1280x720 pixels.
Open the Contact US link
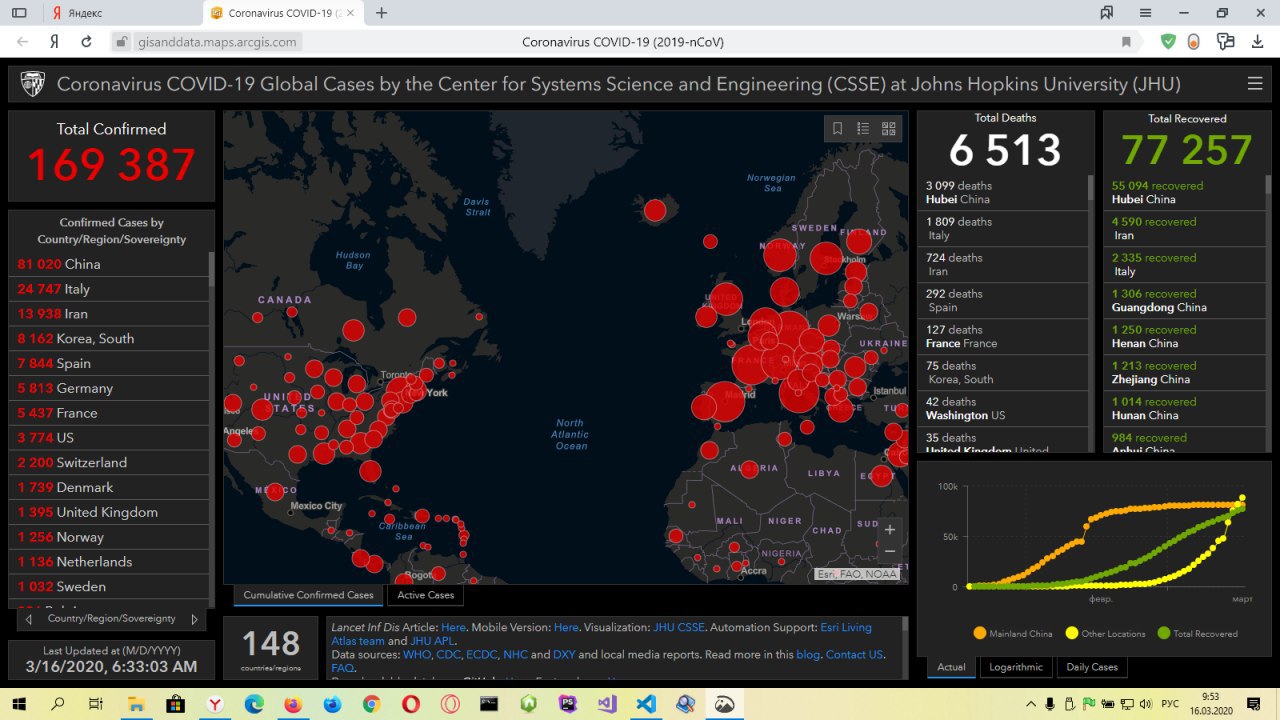coord(854,654)
